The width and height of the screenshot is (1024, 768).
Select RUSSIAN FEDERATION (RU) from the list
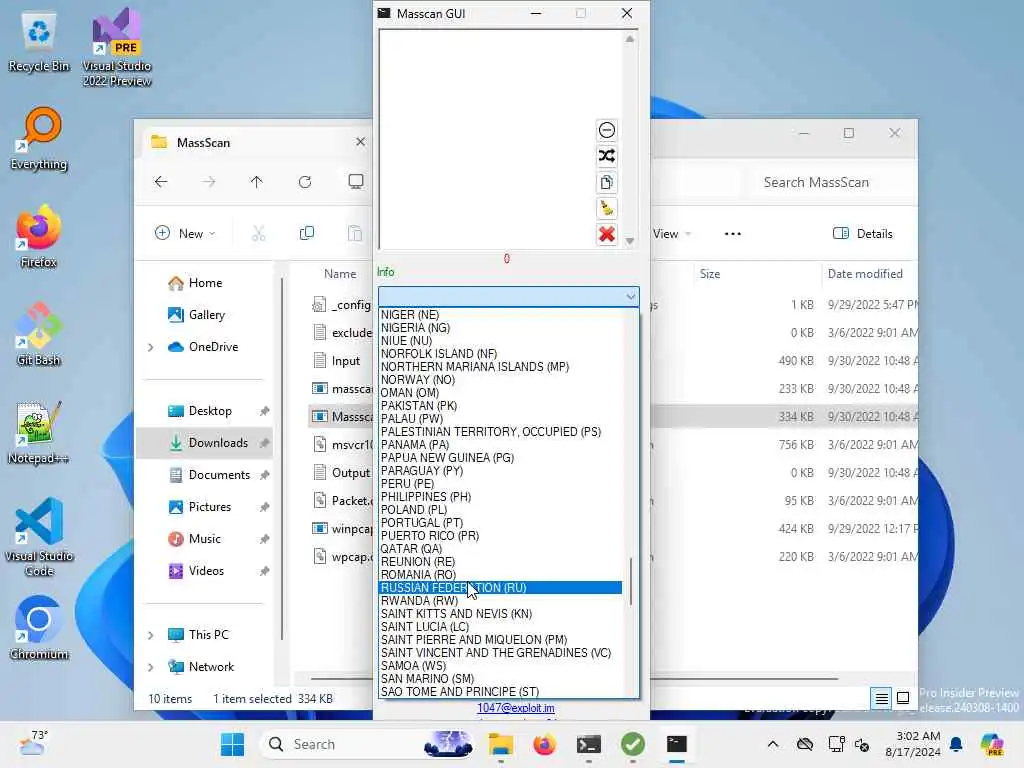coord(500,588)
